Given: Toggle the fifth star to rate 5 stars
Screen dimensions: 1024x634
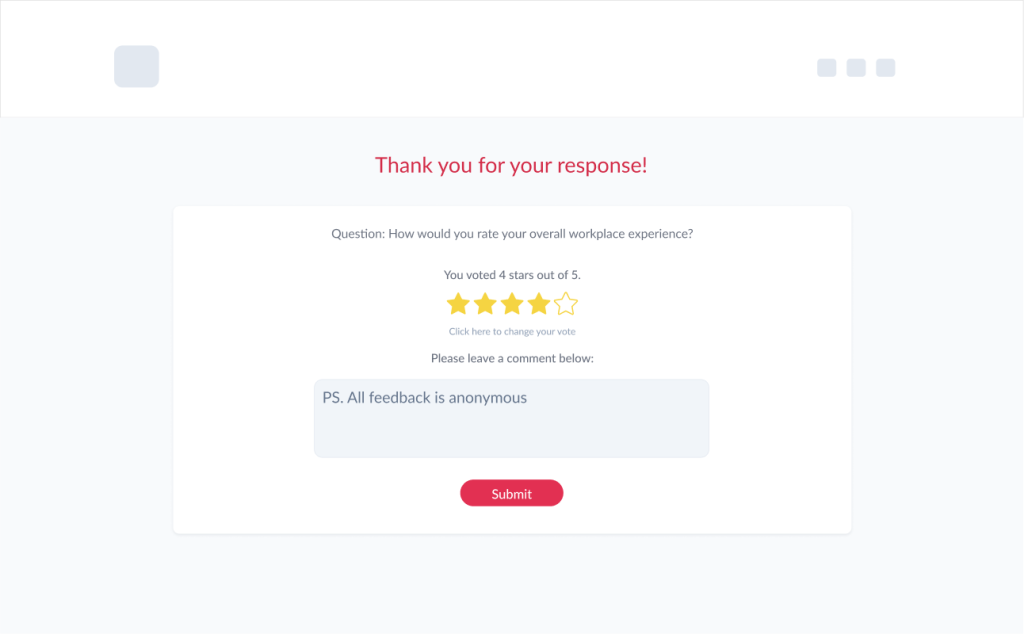Looking at the screenshot, I should pyautogui.click(x=566, y=302).
